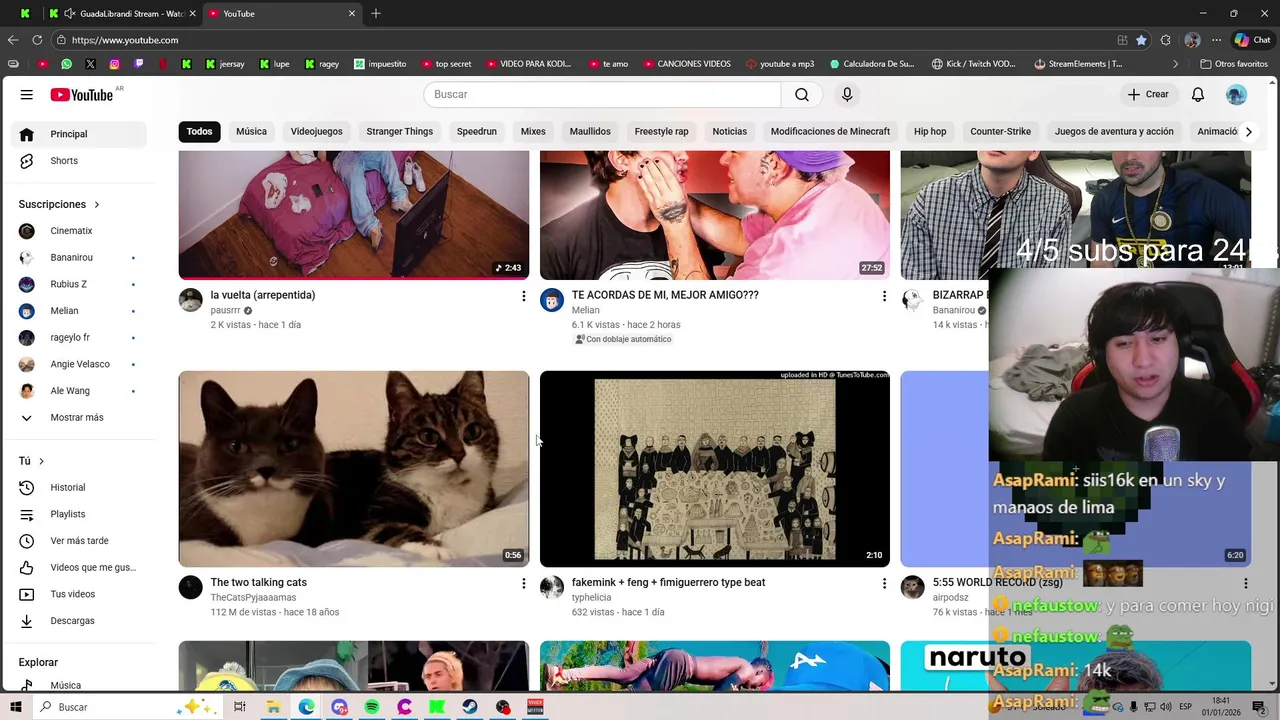Open Windows Start menu
The width and height of the screenshot is (1280, 720).
point(15,707)
